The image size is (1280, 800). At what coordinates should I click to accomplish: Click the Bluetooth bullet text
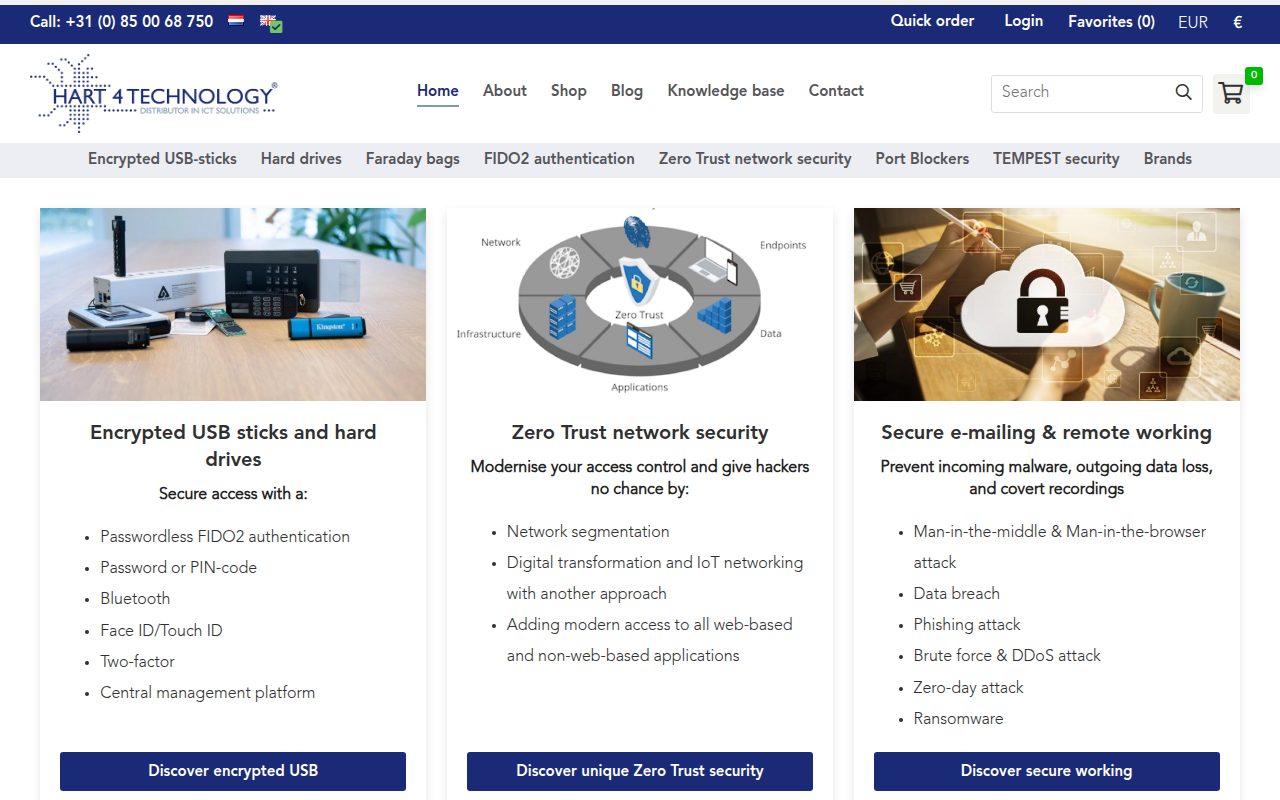135,599
